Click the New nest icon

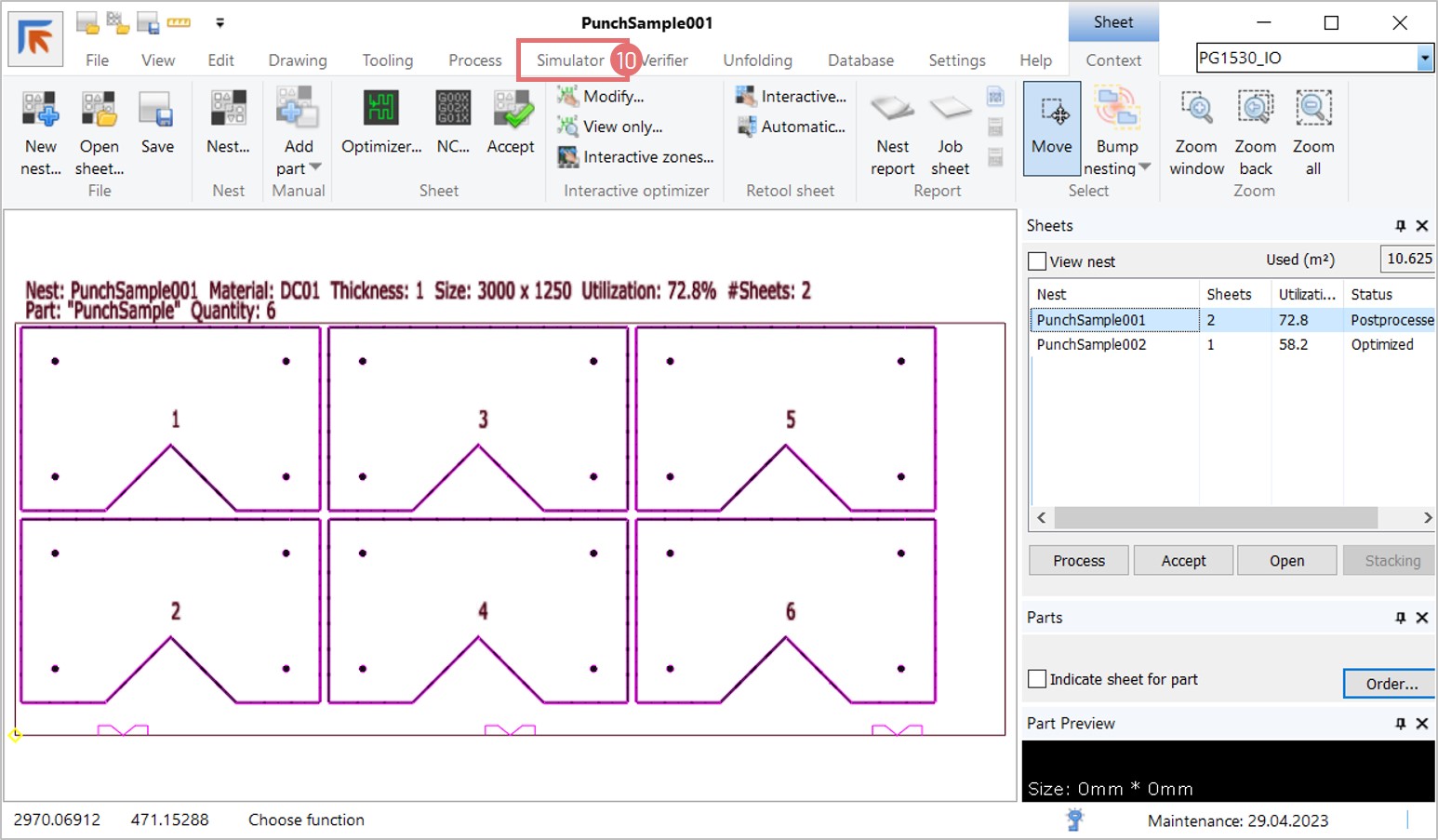[41, 111]
